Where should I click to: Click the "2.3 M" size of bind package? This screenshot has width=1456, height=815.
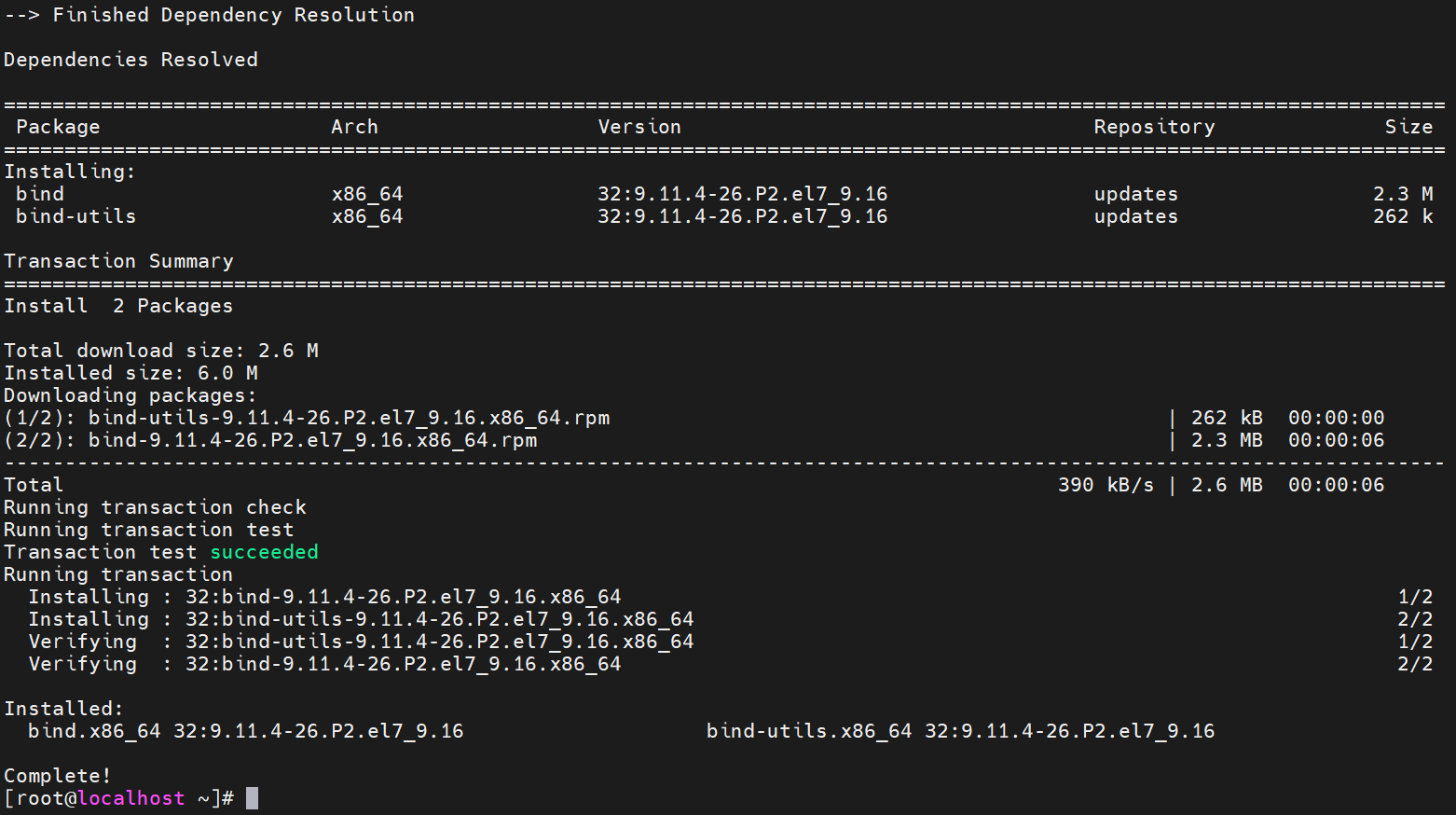coord(1402,194)
